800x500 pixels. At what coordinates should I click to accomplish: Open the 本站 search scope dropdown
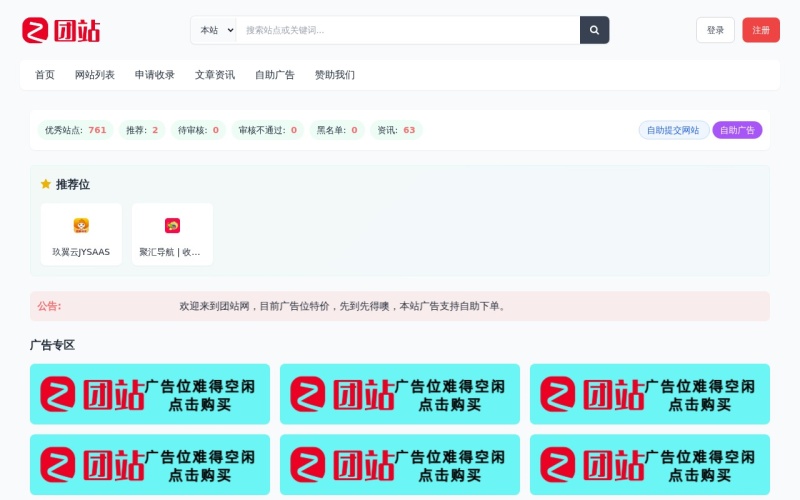pyautogui.click(x=214, y=30)
